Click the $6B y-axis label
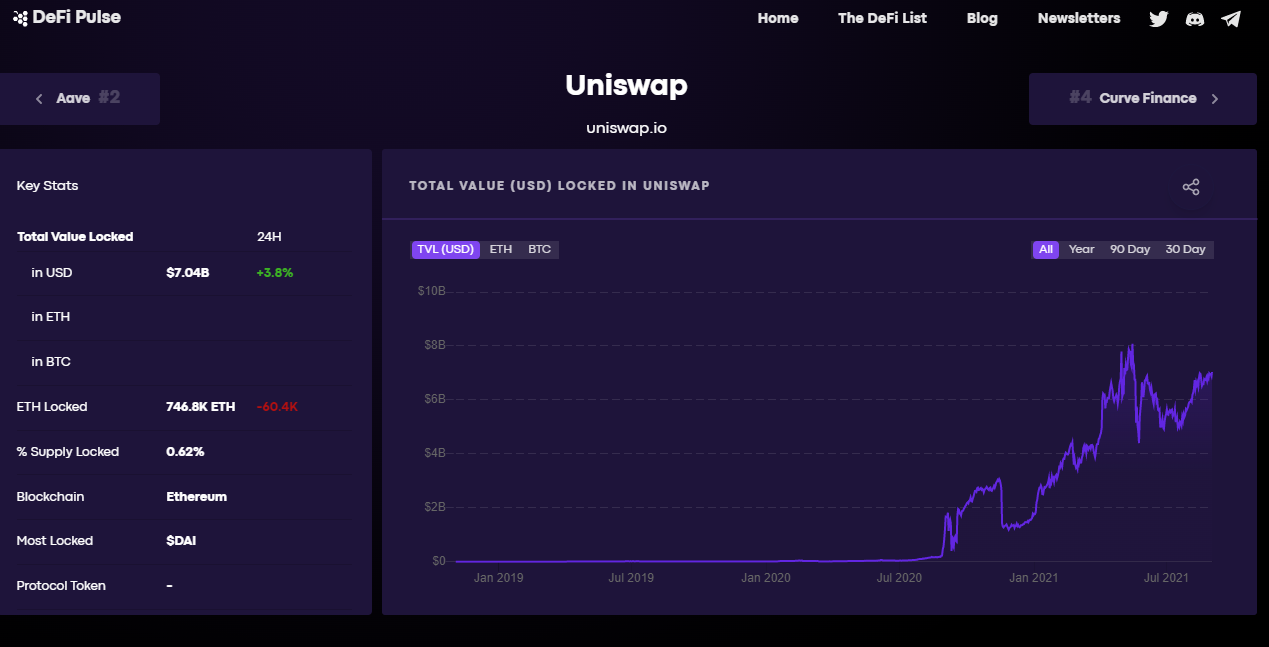Viewport: 1269px width, 647px height. point(434,400)
